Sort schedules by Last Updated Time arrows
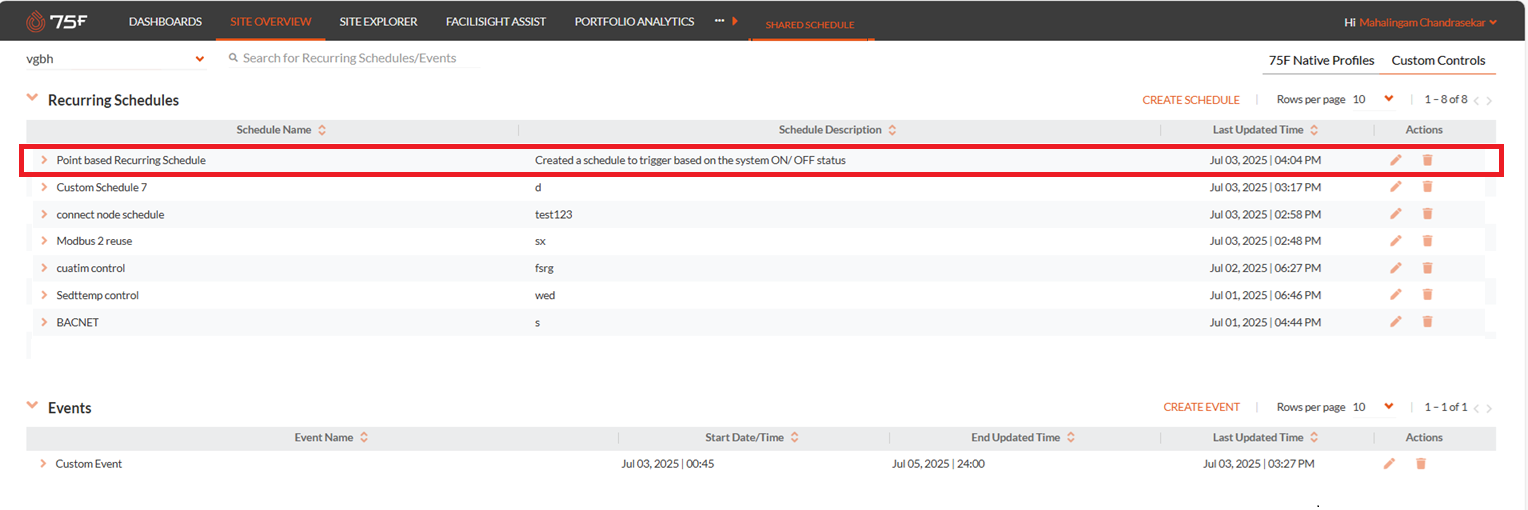This screenshot has height=510, width=1528. click(x=1314, y=130)
